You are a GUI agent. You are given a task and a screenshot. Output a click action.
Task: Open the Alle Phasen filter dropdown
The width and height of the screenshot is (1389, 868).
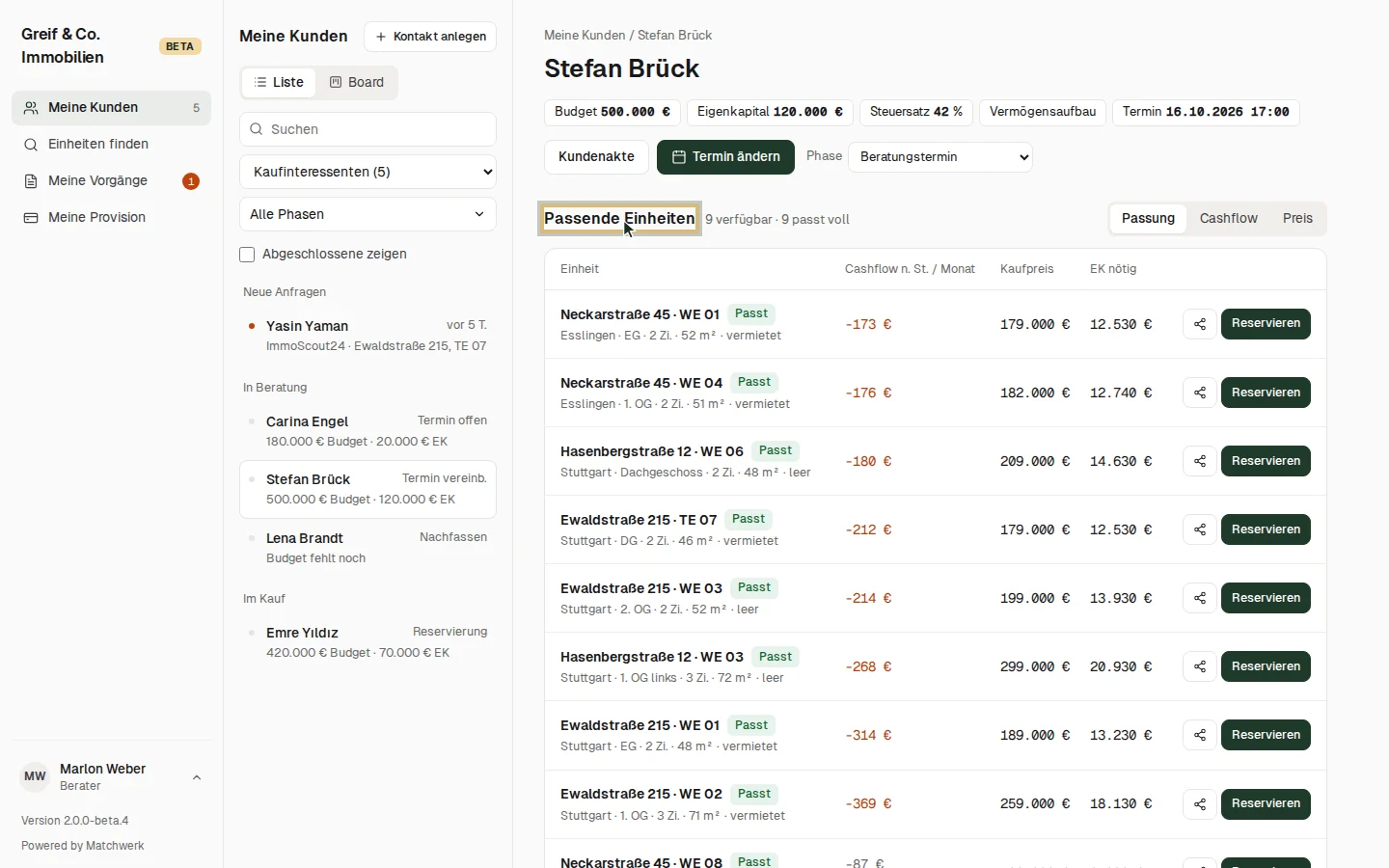(x=368, y=214)
